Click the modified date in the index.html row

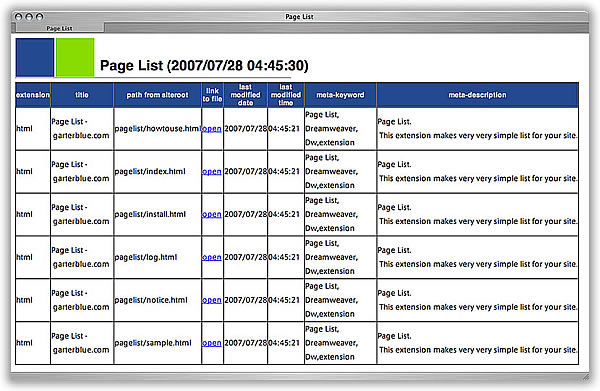(x=245, y=172)
